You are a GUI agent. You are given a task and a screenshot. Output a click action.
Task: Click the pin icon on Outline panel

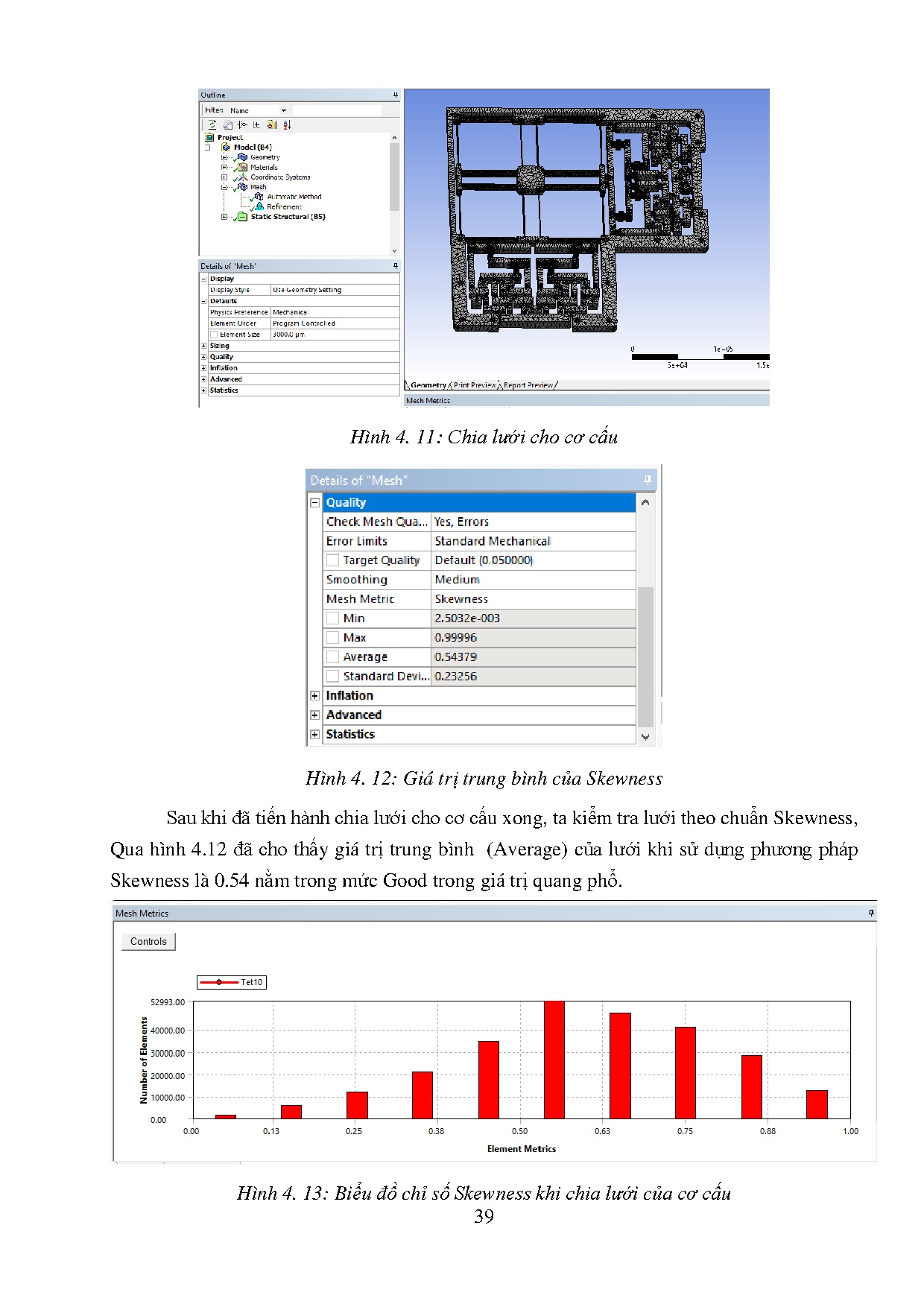(395, 95)
